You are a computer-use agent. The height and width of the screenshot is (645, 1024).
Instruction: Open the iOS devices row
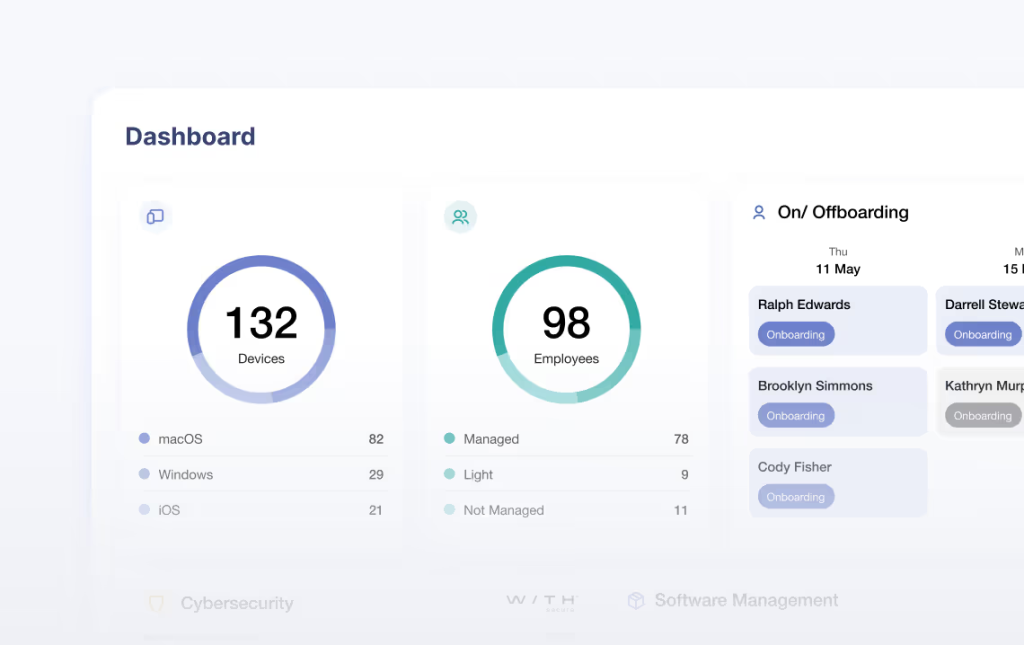click(x=261, y=510)
